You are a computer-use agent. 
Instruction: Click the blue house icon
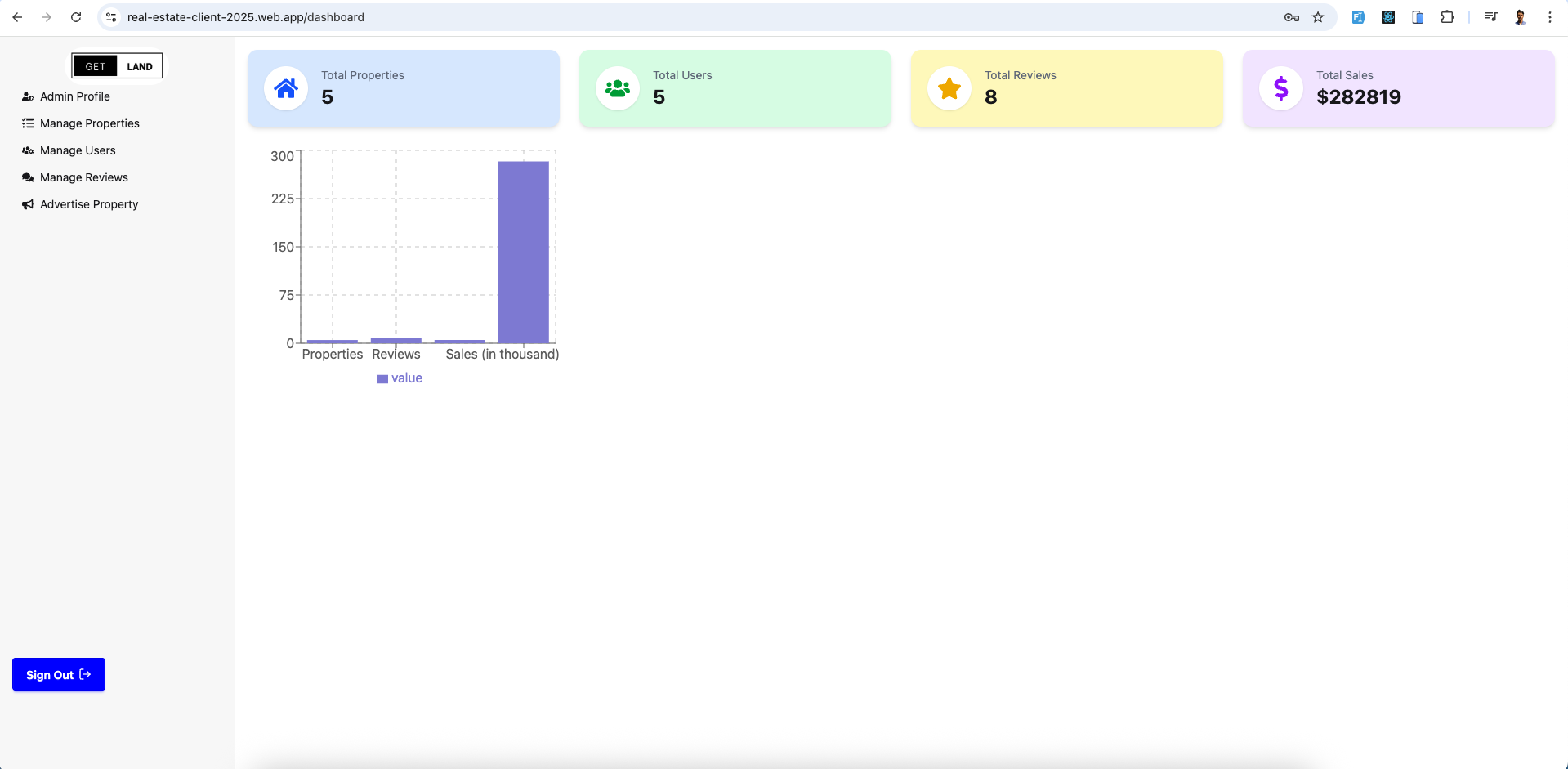[x=286, y=88]
